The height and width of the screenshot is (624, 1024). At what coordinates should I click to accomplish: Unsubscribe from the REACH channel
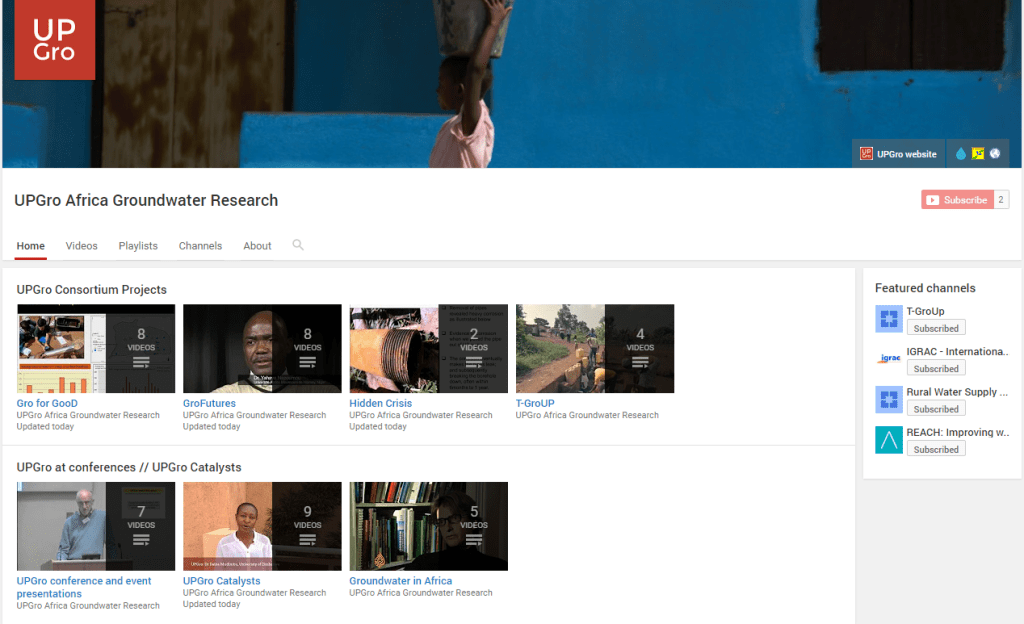coord(936,450)
